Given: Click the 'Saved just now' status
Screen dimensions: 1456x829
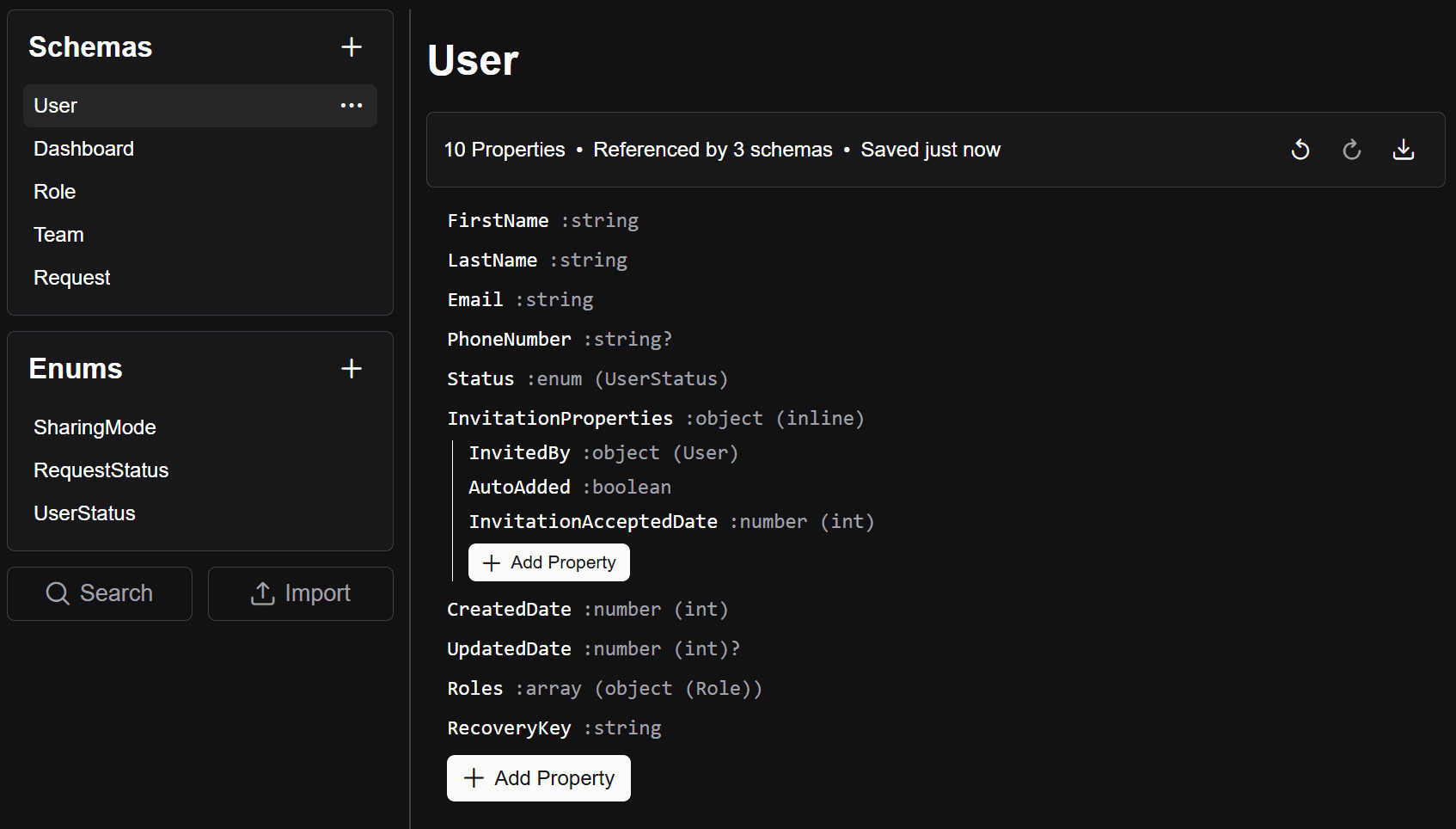Looking at the screenshot, I should [x=931, y=150].
